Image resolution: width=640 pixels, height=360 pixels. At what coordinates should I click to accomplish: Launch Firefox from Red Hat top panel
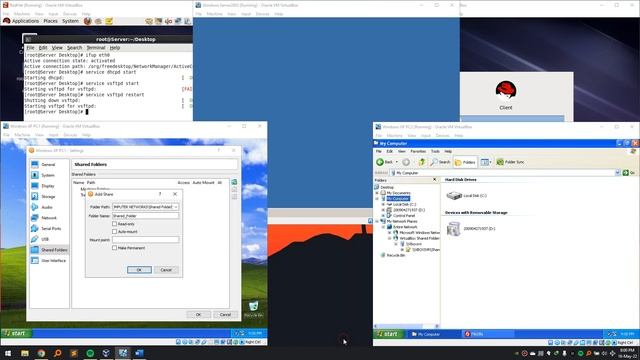point(87,21)
